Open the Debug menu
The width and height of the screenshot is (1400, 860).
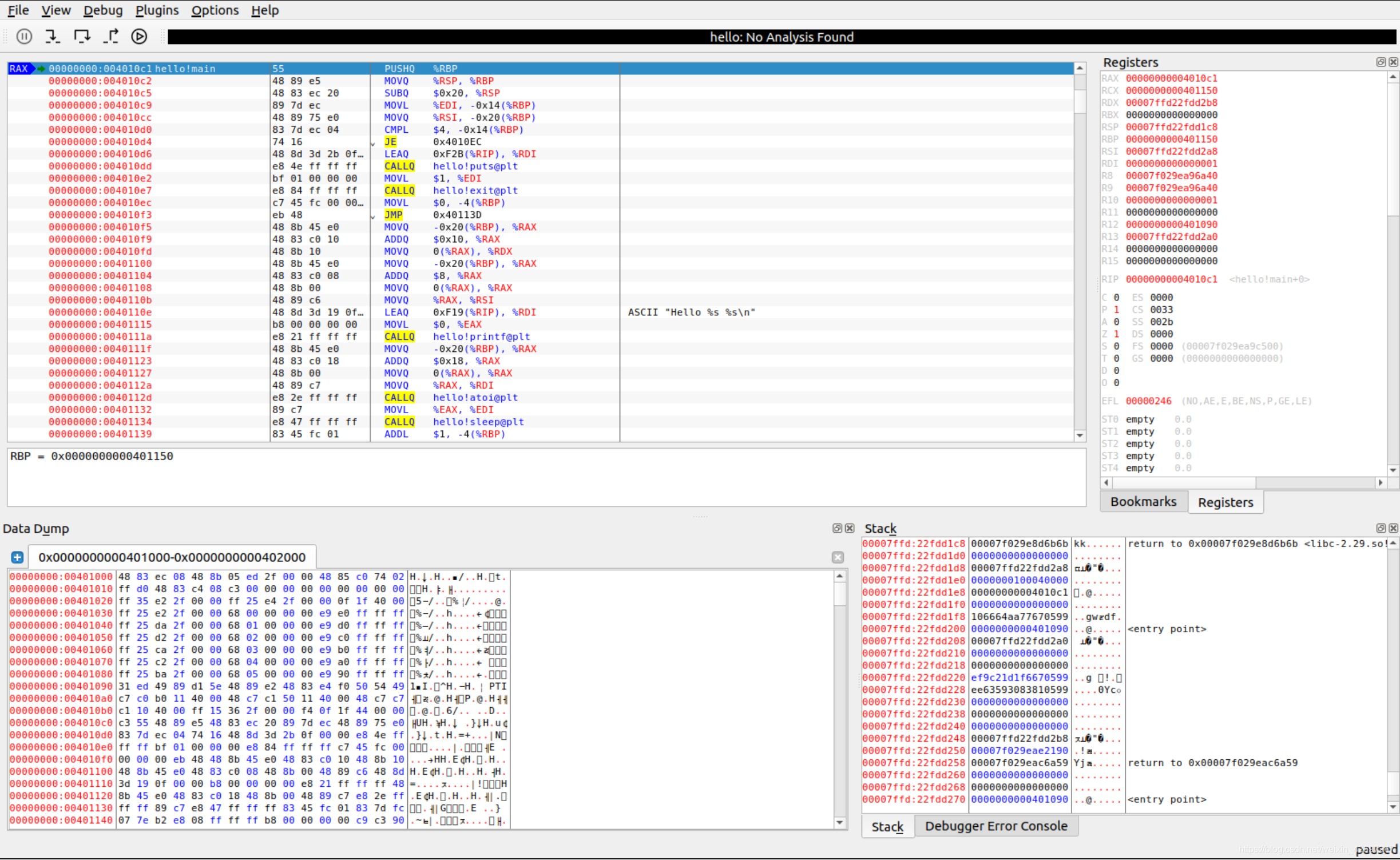[102, 10]
